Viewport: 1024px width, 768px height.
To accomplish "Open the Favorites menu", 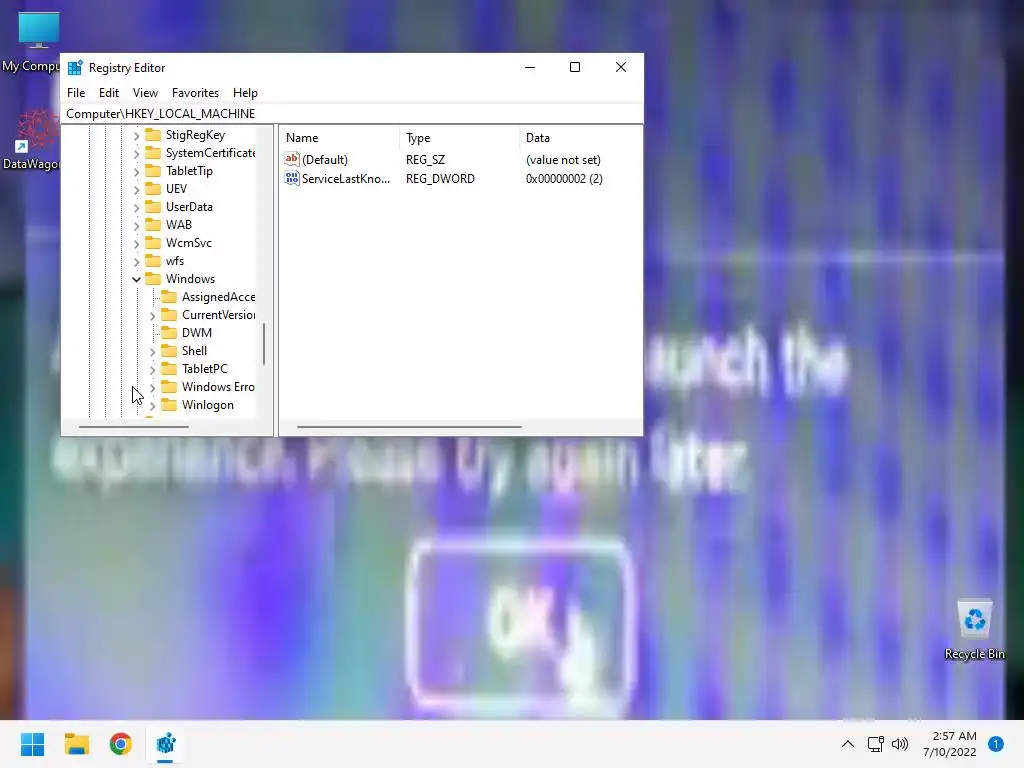I will pyautogui.click(x=195, y=93).
